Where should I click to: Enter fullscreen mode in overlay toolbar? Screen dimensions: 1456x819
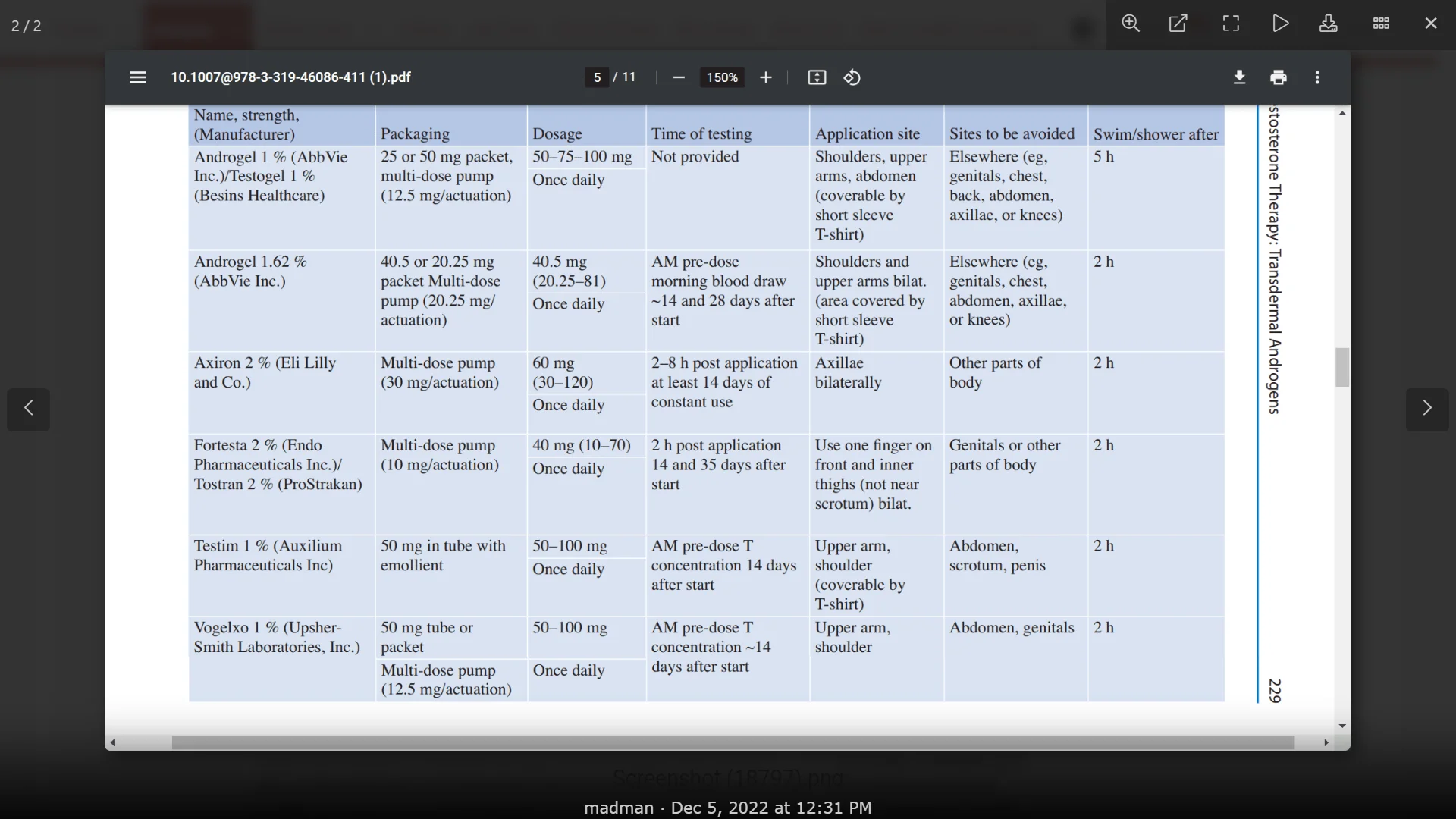tap(1231, 24)
